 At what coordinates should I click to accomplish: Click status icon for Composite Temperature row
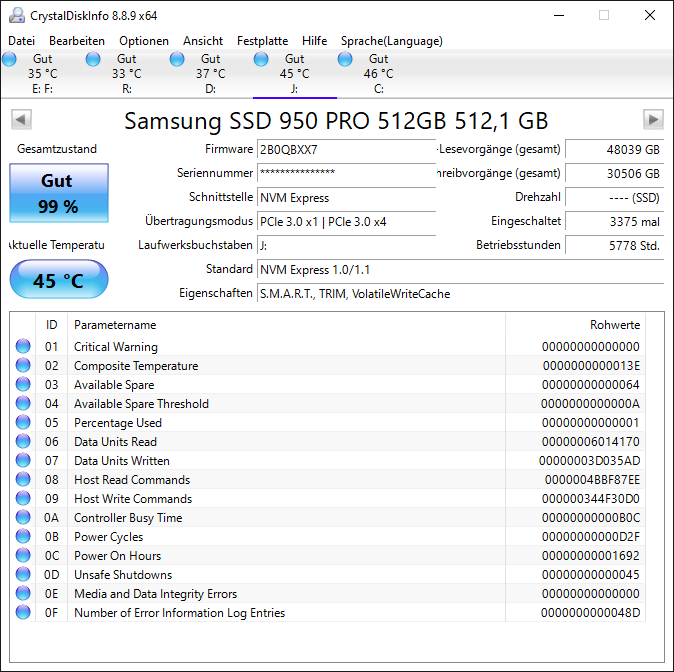23,365
